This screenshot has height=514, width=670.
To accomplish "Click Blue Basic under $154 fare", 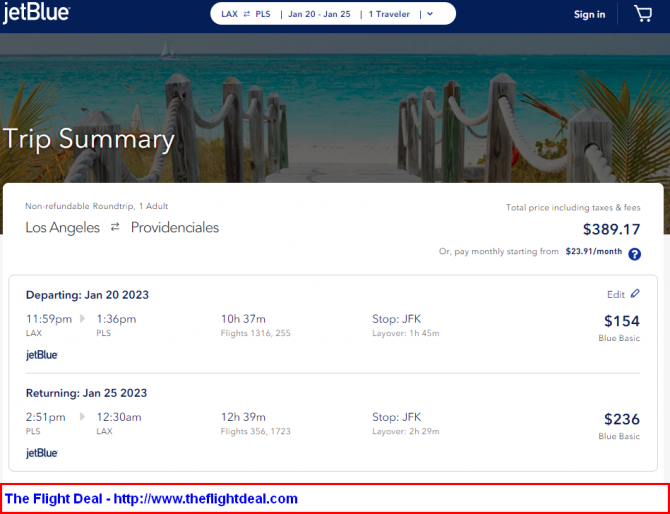I will (x=619, y=338).
